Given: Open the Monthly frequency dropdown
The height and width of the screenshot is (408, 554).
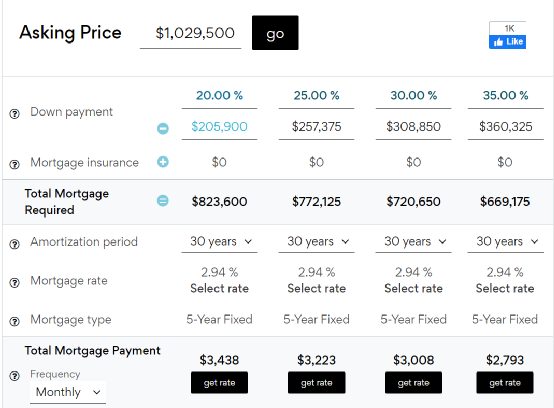Looking at the screenshot, I should coord(68,392).
